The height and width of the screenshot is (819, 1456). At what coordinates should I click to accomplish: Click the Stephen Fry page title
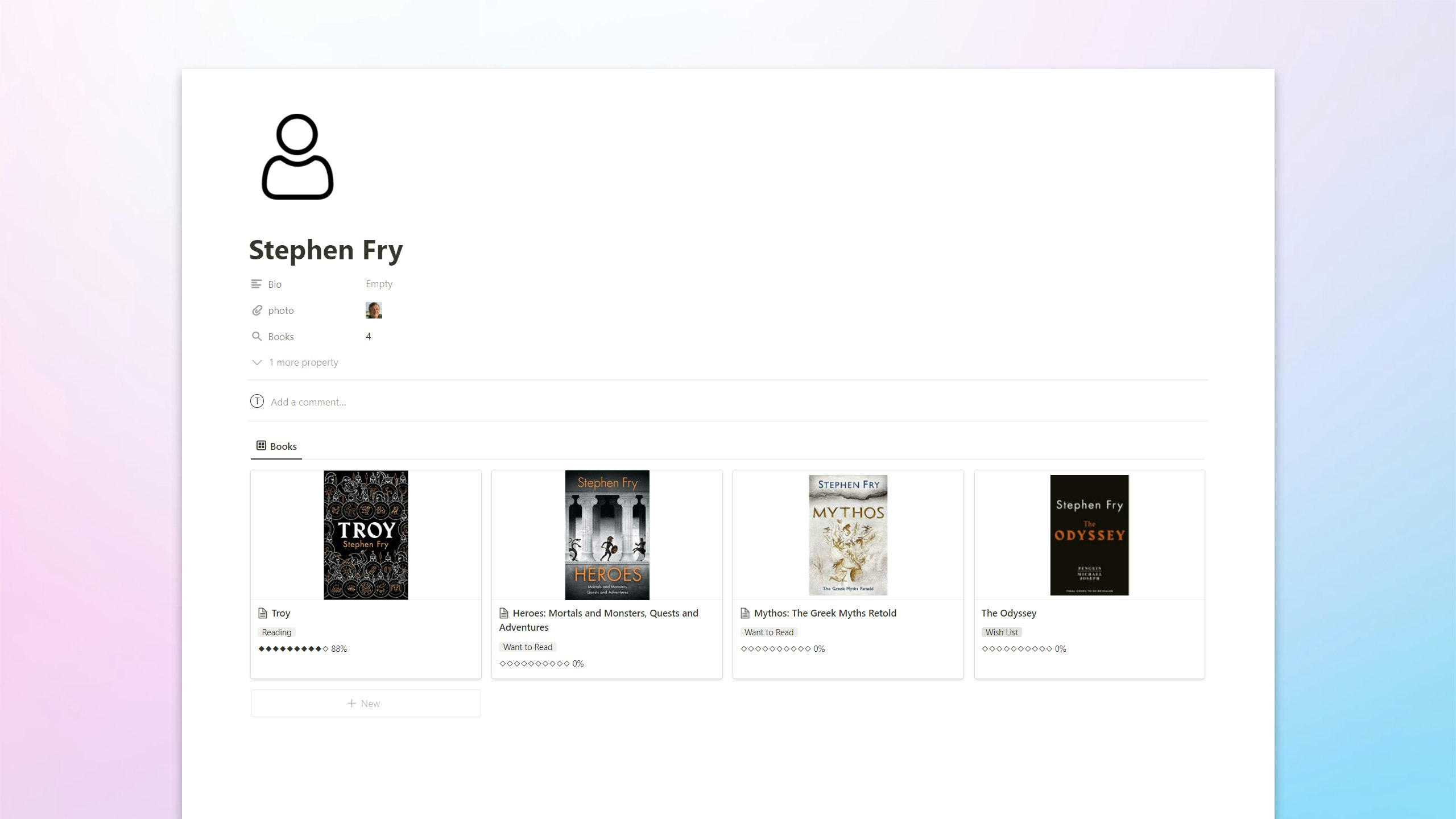tap(326, 250)
